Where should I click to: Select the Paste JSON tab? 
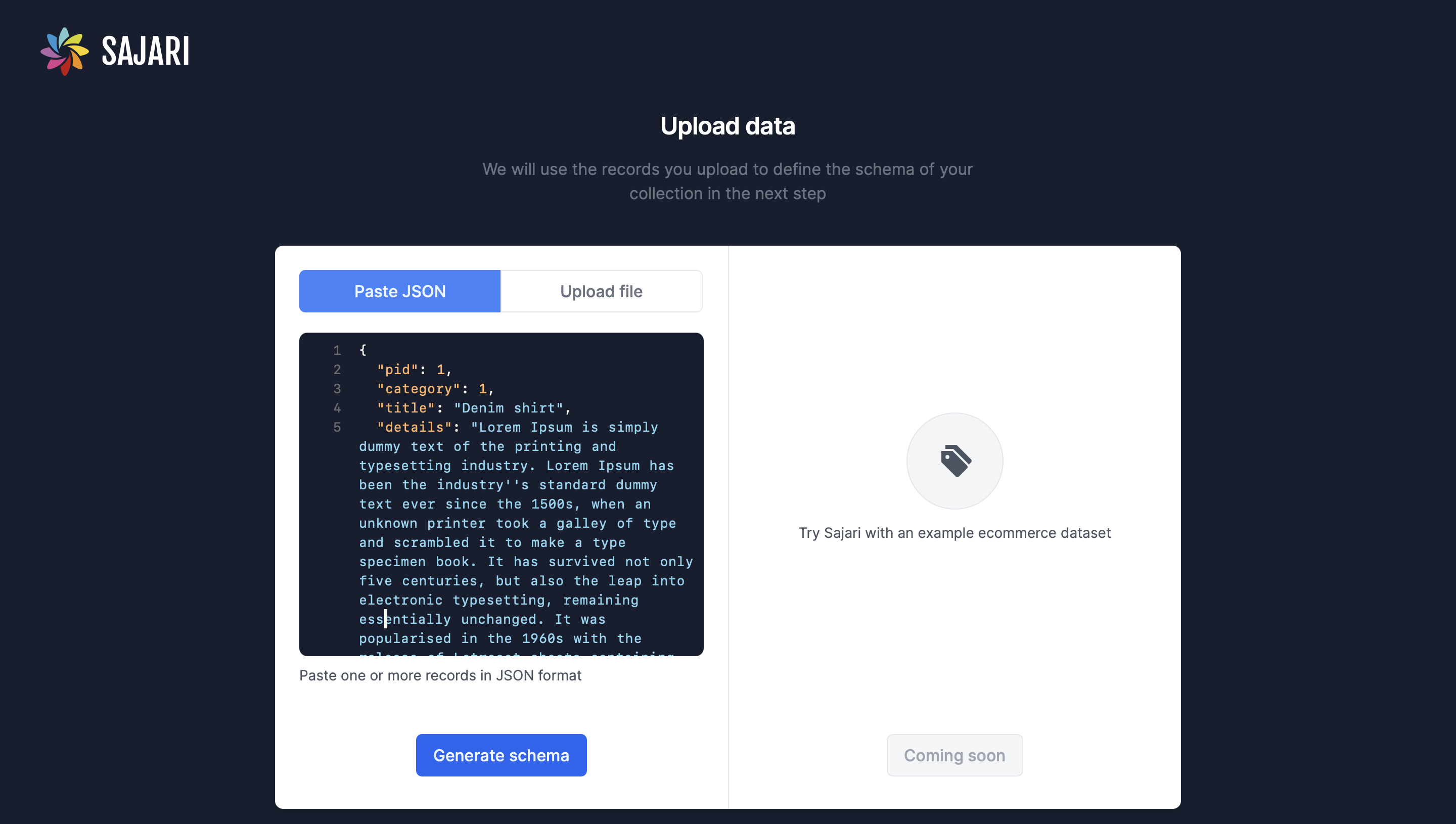click(399, 290)
